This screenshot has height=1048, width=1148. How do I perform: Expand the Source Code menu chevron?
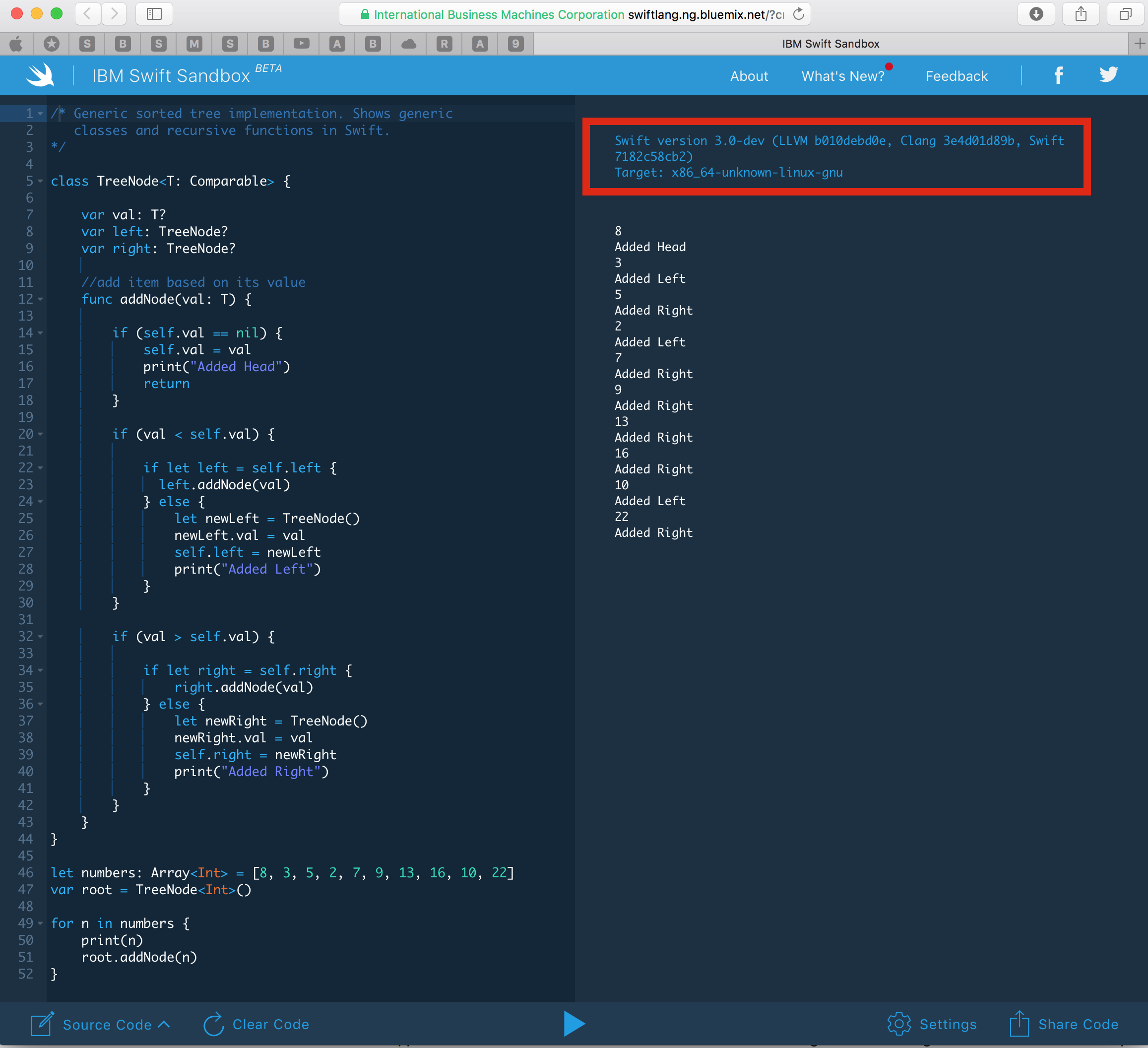click(164, 1024)
